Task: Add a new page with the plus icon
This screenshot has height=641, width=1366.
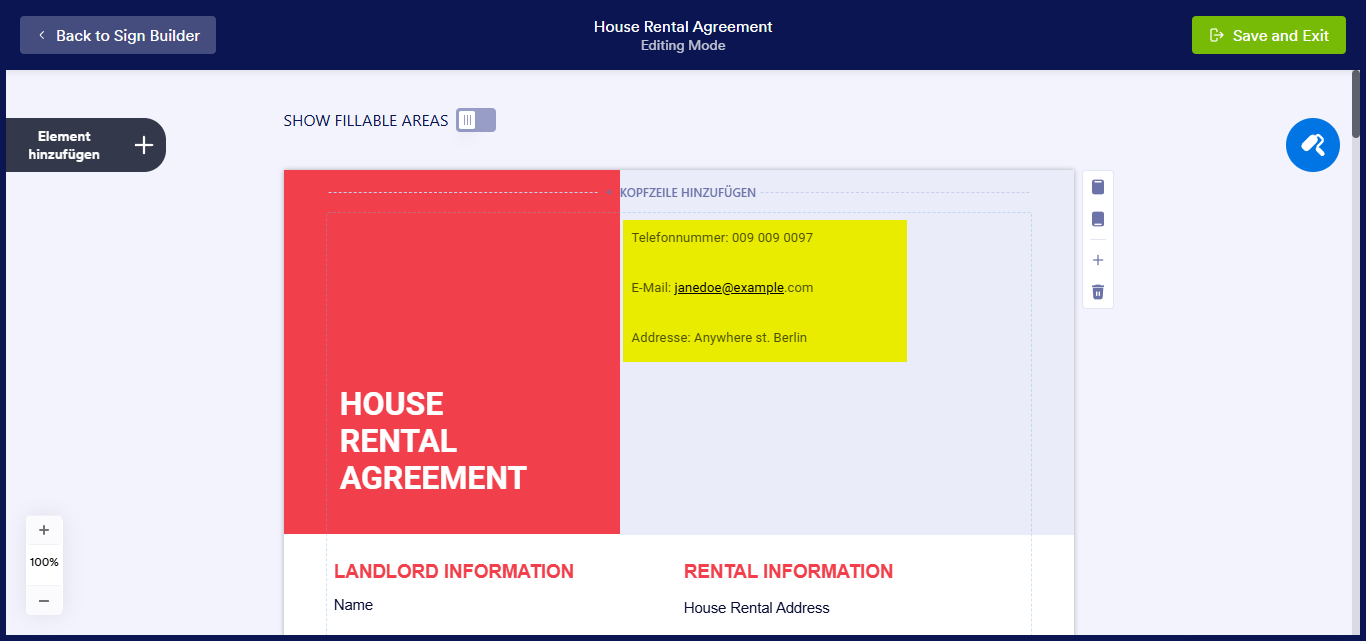Action: [1098, 260]
